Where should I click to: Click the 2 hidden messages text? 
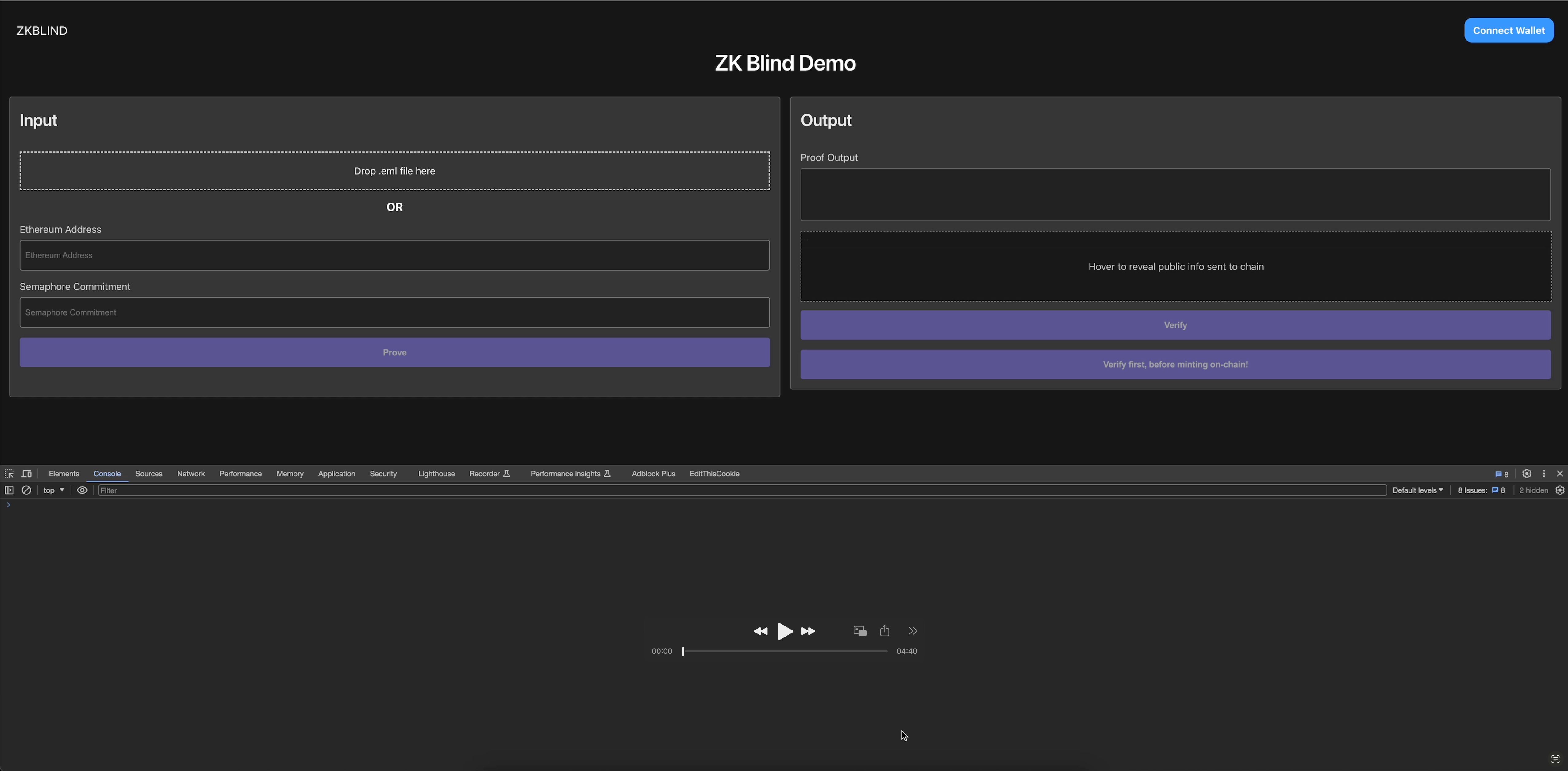1533,490
